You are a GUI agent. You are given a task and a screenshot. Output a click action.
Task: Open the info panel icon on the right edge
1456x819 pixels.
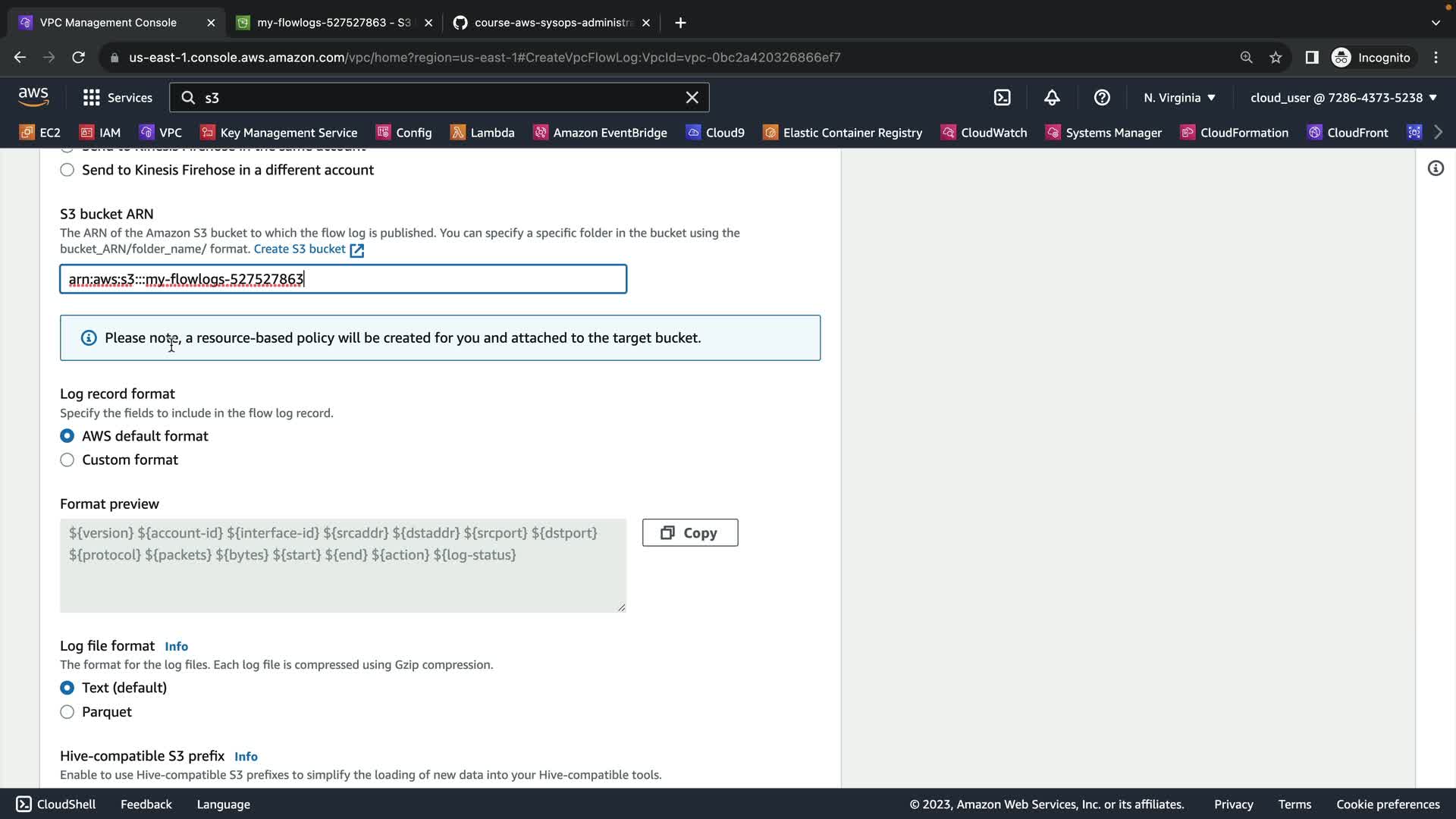click(x=1436, y=168)
